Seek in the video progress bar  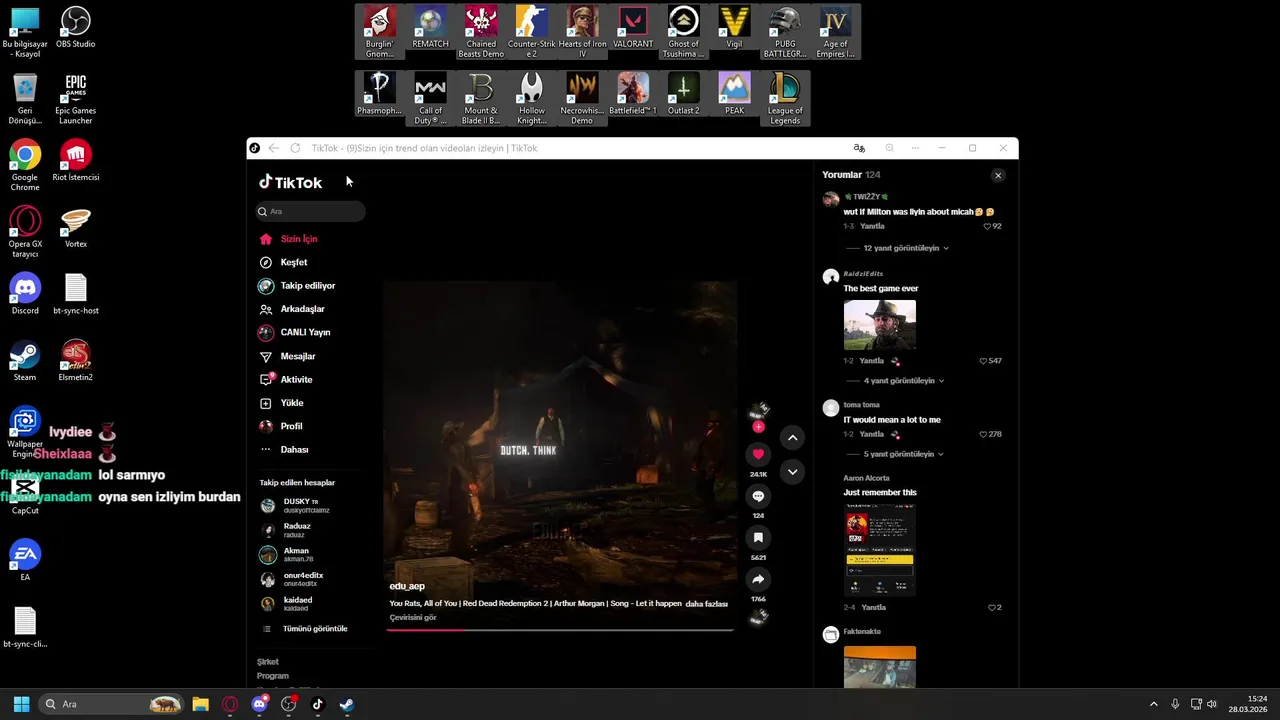(560, 630)
